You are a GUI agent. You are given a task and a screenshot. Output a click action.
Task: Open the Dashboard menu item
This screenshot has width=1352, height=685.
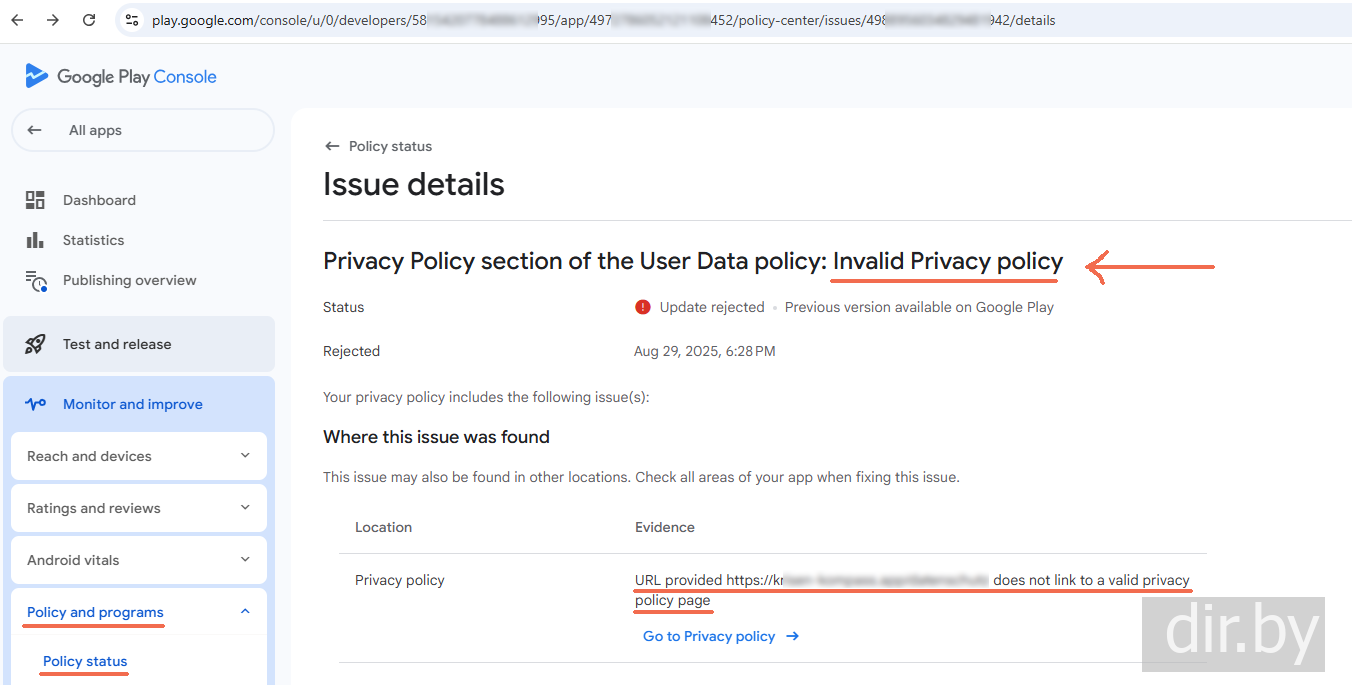coord(99,200)
